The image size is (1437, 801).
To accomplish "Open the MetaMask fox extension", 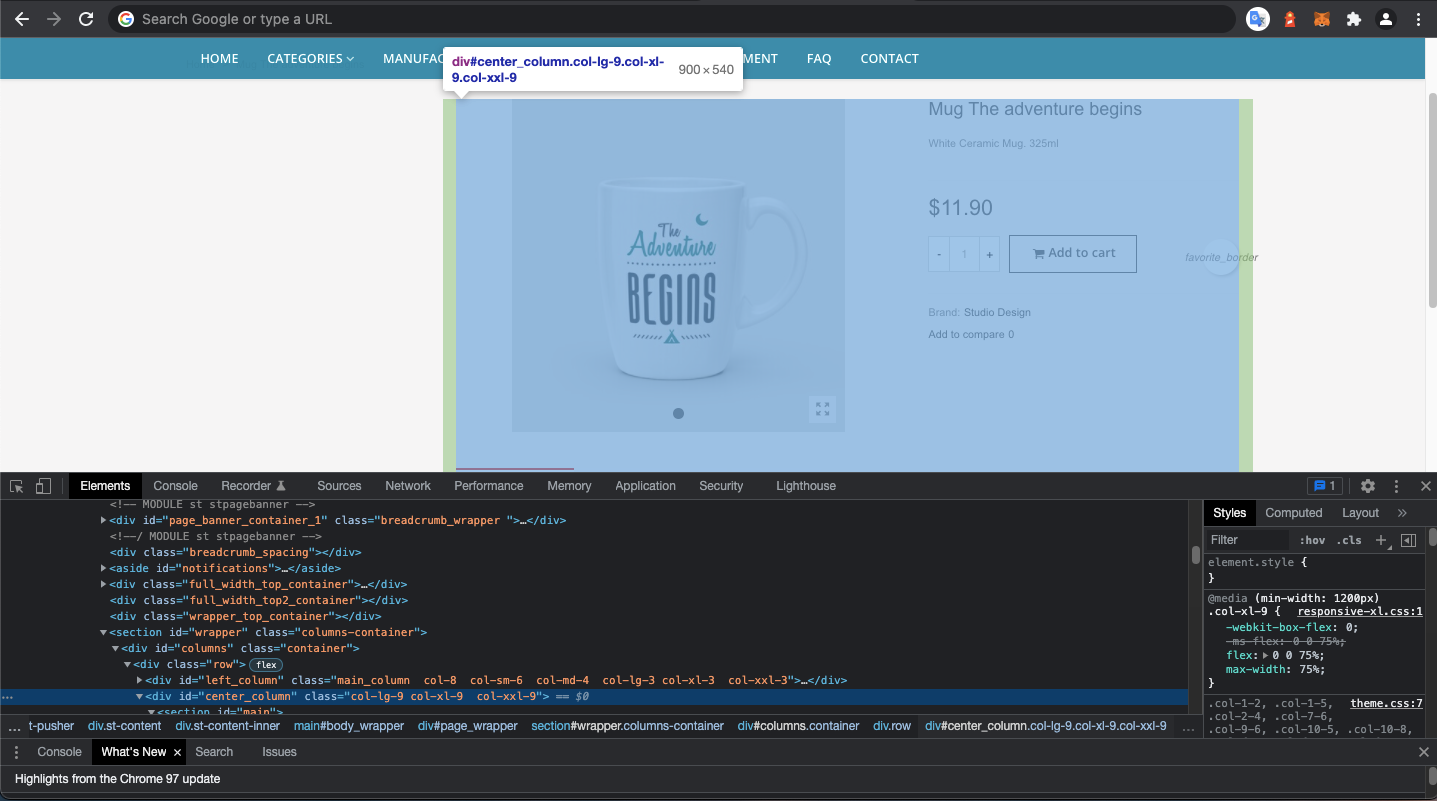I will [1322, 19].
